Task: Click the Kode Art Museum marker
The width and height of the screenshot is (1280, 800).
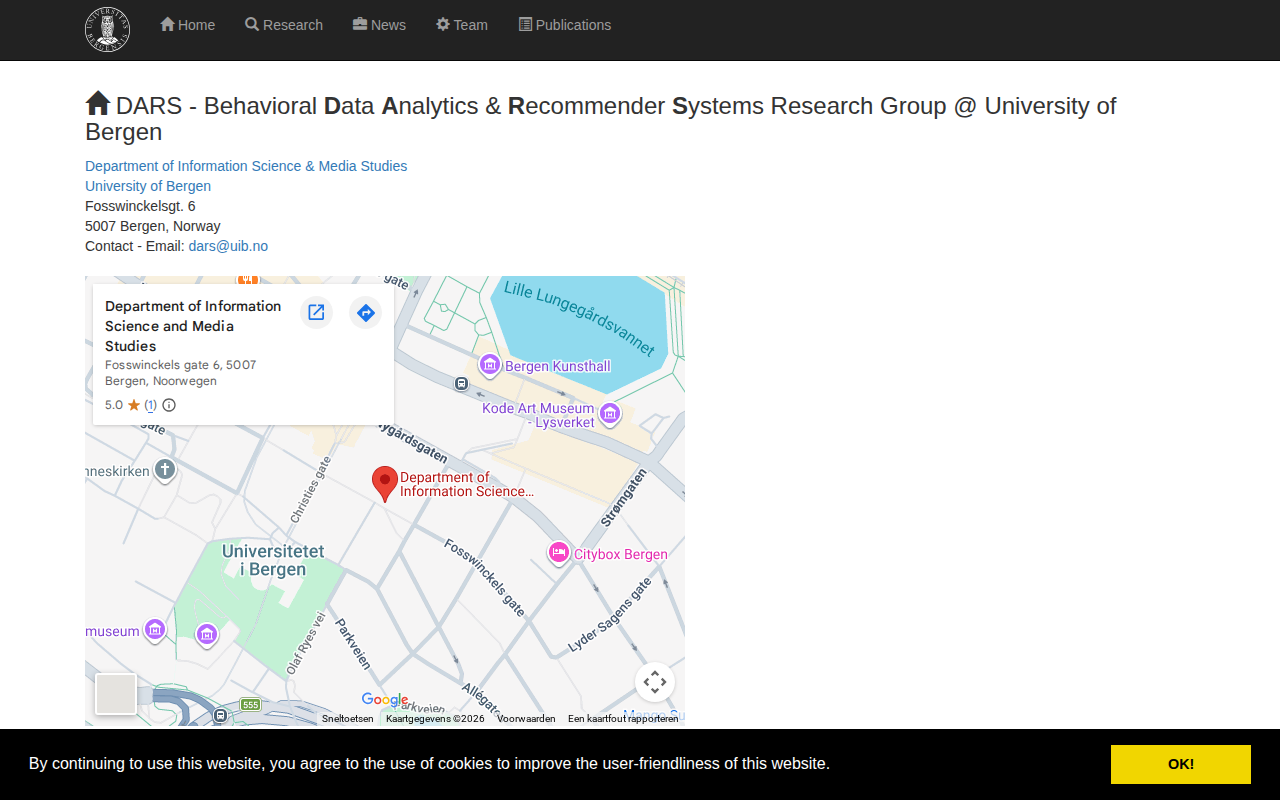Action: click(x=610, y=413)
